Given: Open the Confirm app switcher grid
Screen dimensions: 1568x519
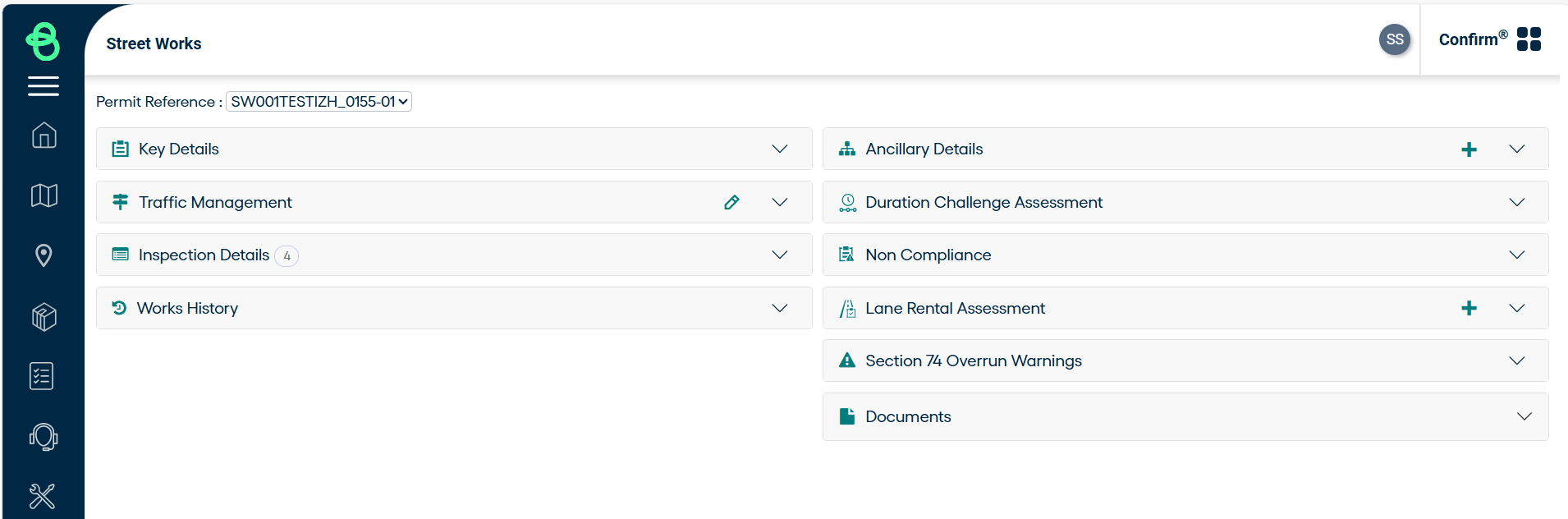Looking at the screenshot, I should coord(1529,39).
